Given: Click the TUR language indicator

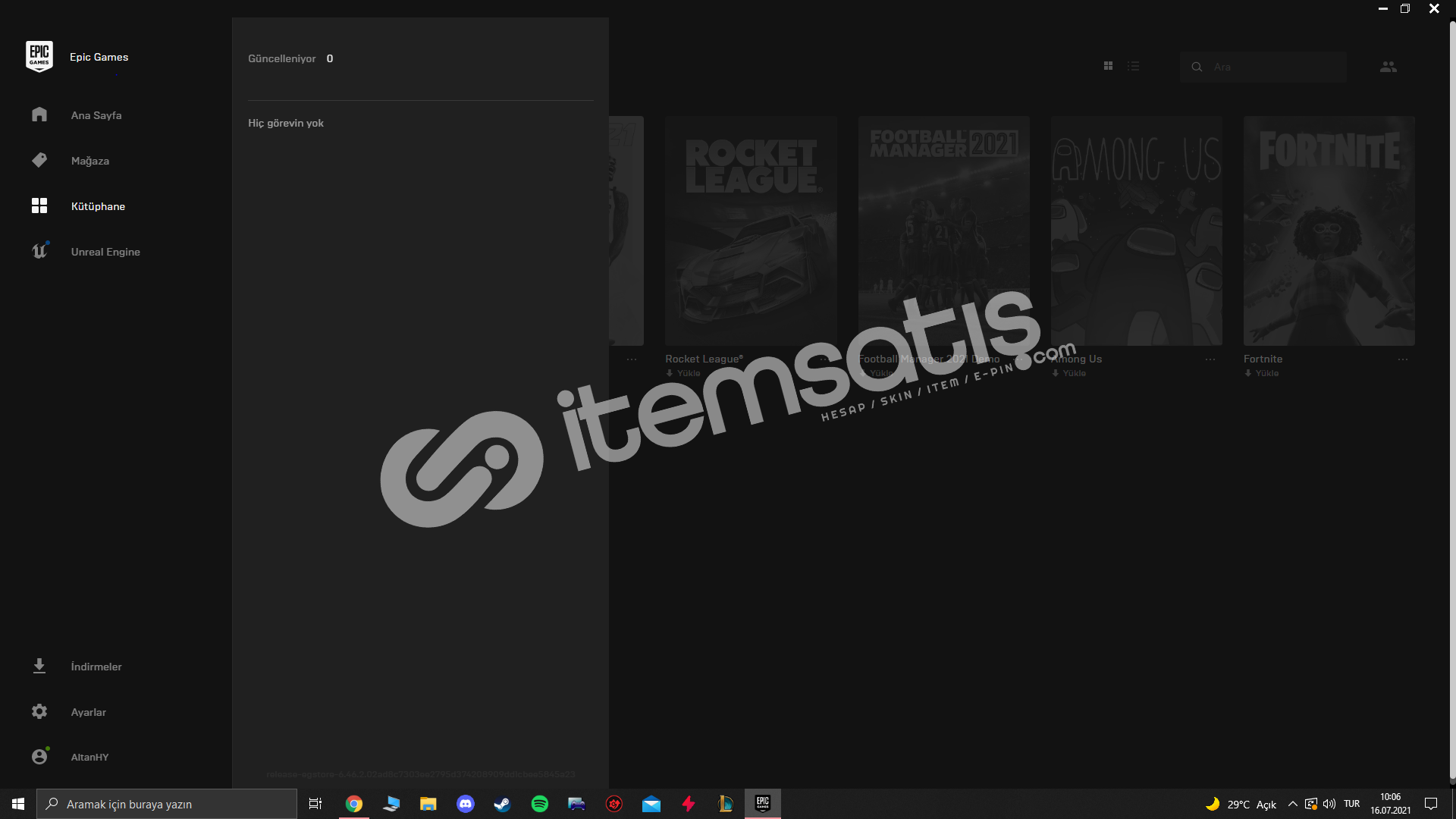Looking at the screenshot, I should [x=1351, y=804].
